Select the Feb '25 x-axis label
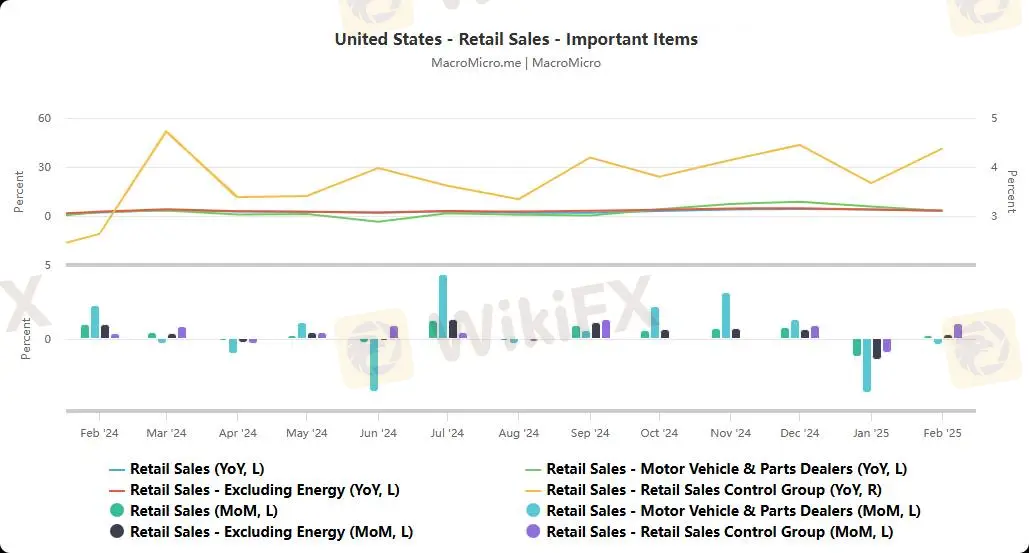Screen dimensions: 1029x553 (940, 433)
